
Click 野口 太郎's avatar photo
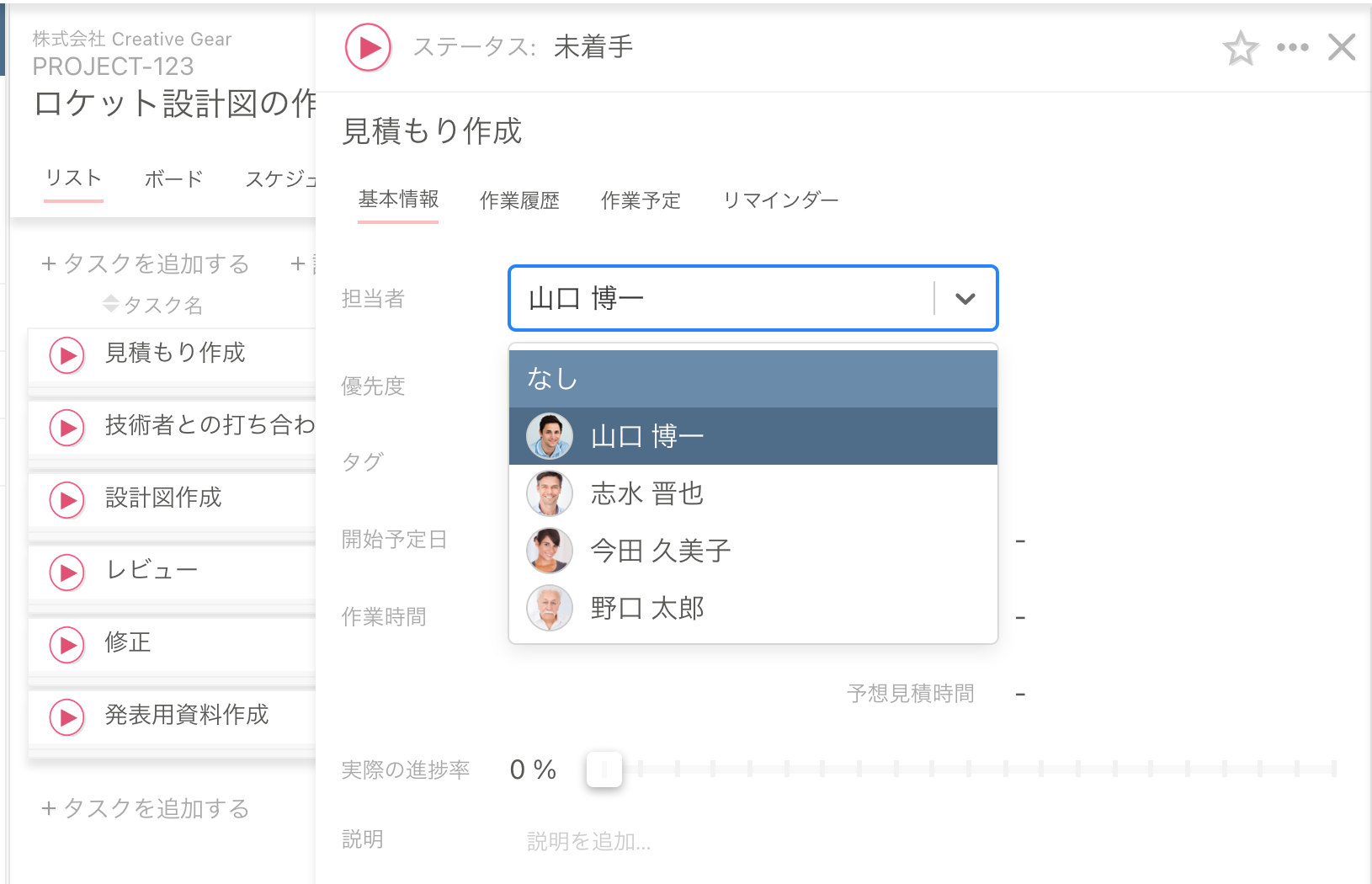coord(550,608)
